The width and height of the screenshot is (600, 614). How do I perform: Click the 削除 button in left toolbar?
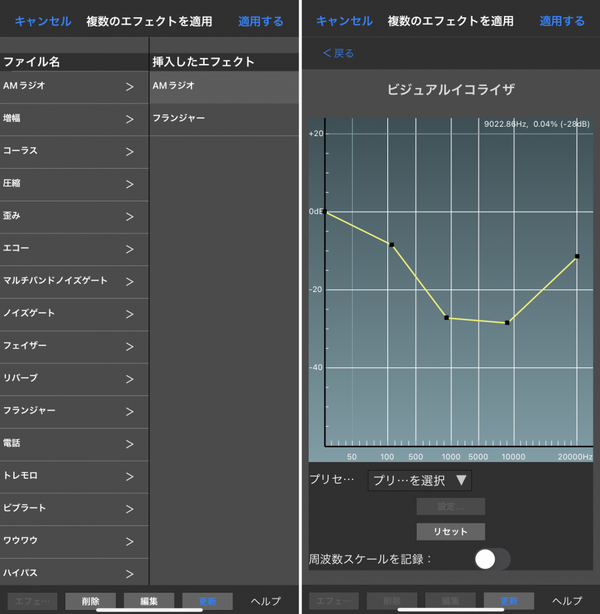[x=90, y=601]
